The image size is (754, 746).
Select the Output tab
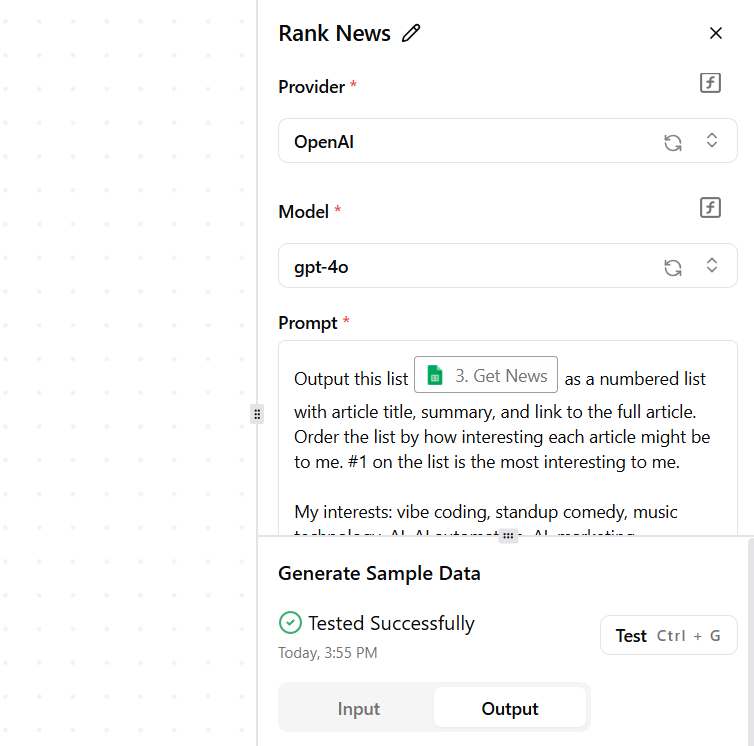pyautogui.click(x=510, y=709)
